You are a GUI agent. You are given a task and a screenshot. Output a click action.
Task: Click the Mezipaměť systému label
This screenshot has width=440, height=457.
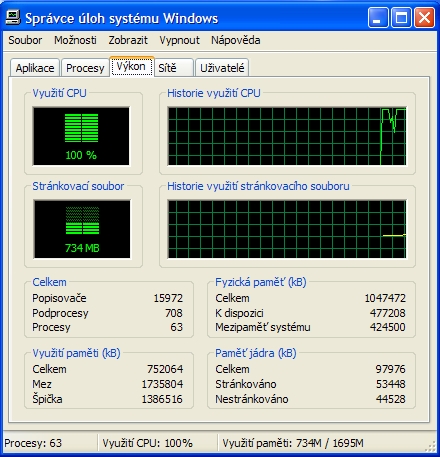click(263, 327)
